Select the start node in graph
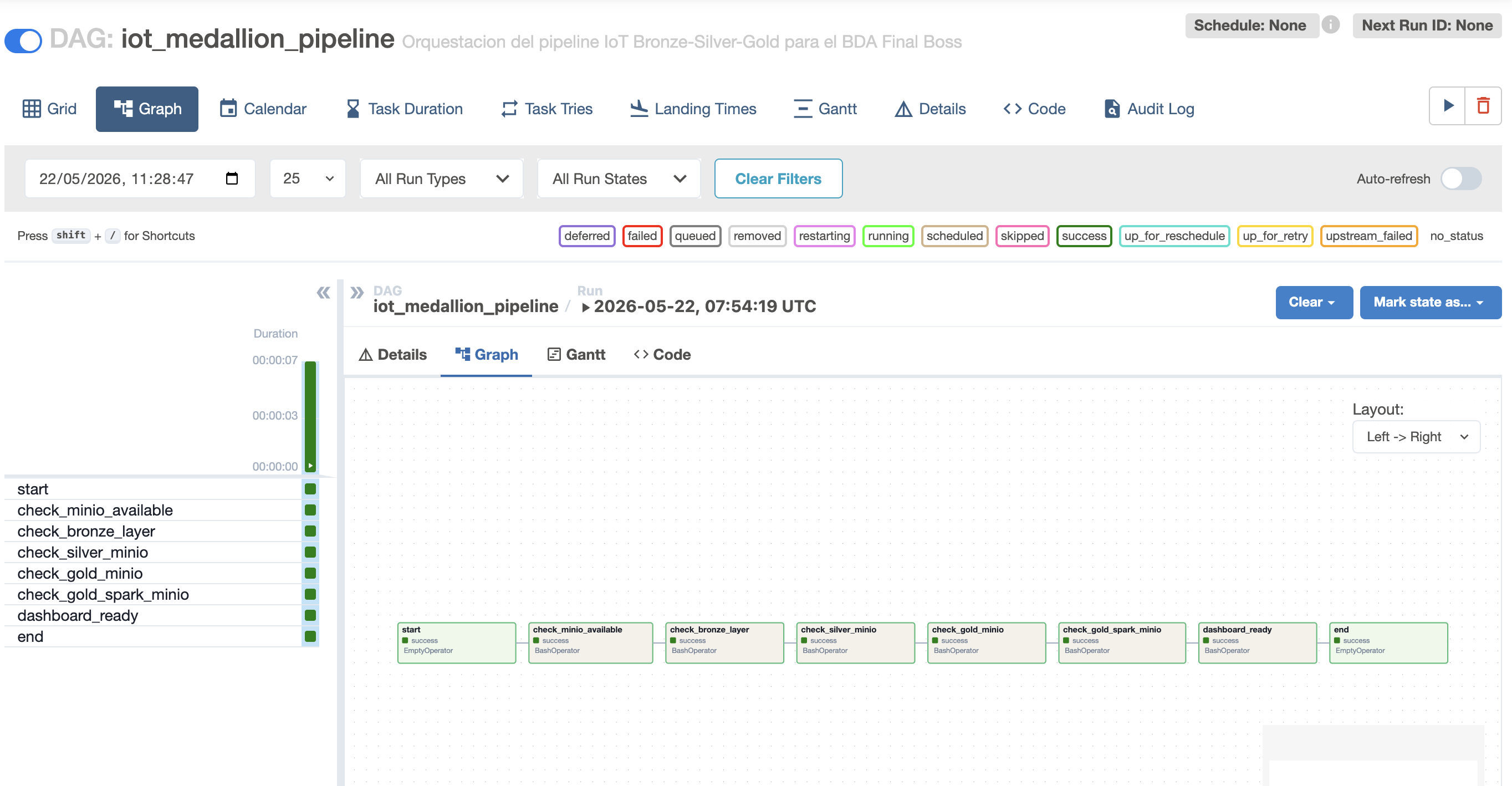Viewport: 1512px width, 786px height. [457, 643]
